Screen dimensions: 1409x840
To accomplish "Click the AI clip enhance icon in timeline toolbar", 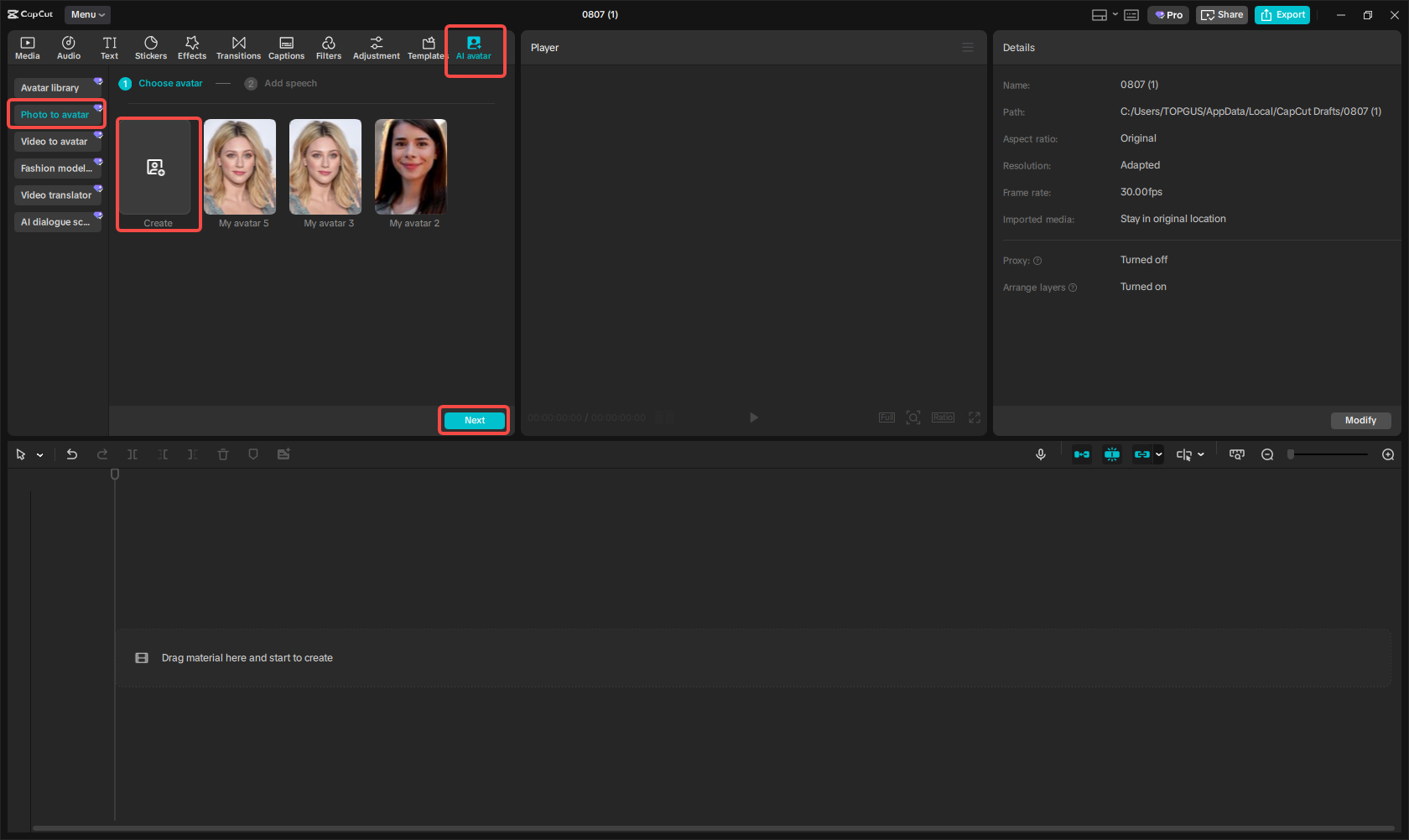I will pyautogui.click(x=283, y=454).
